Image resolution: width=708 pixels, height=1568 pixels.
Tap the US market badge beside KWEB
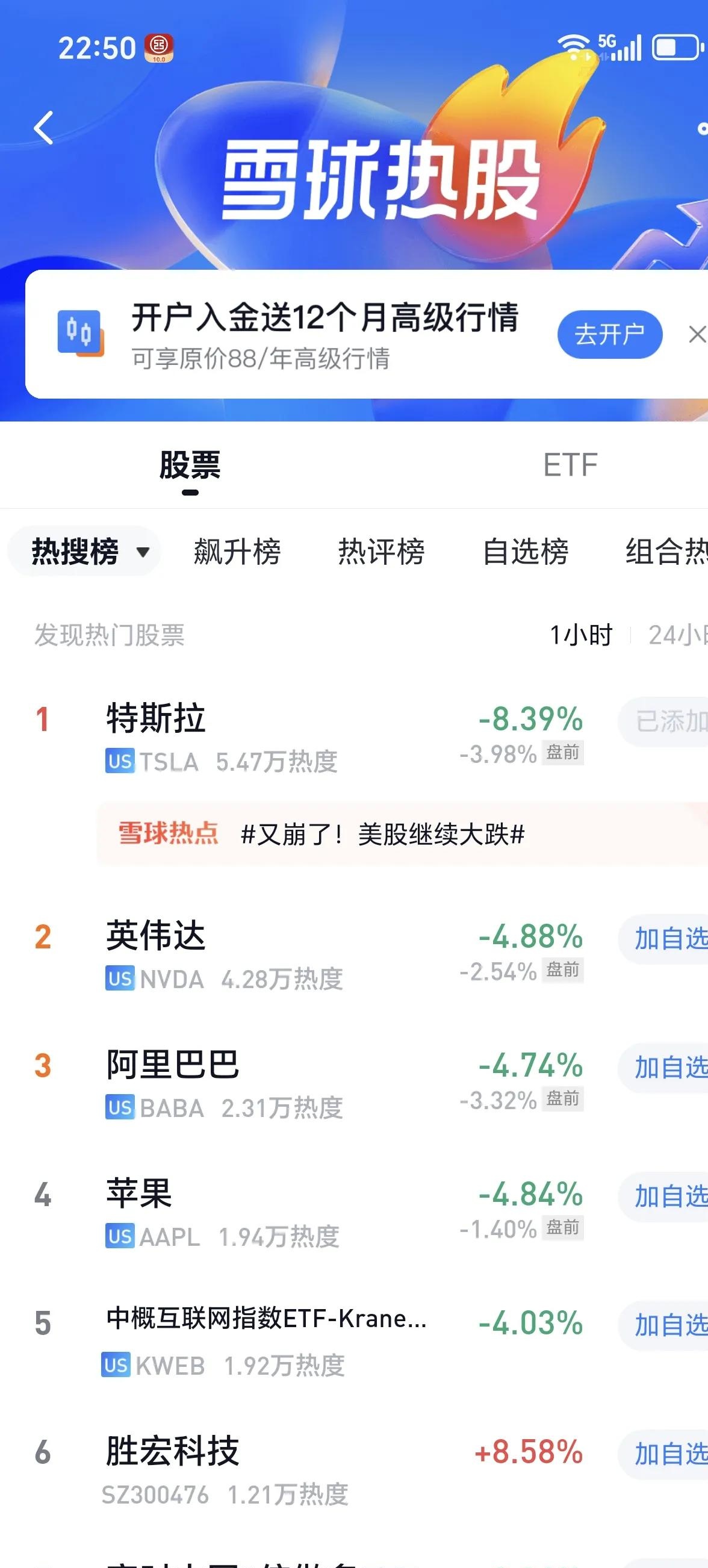[x=116, y=1365]
